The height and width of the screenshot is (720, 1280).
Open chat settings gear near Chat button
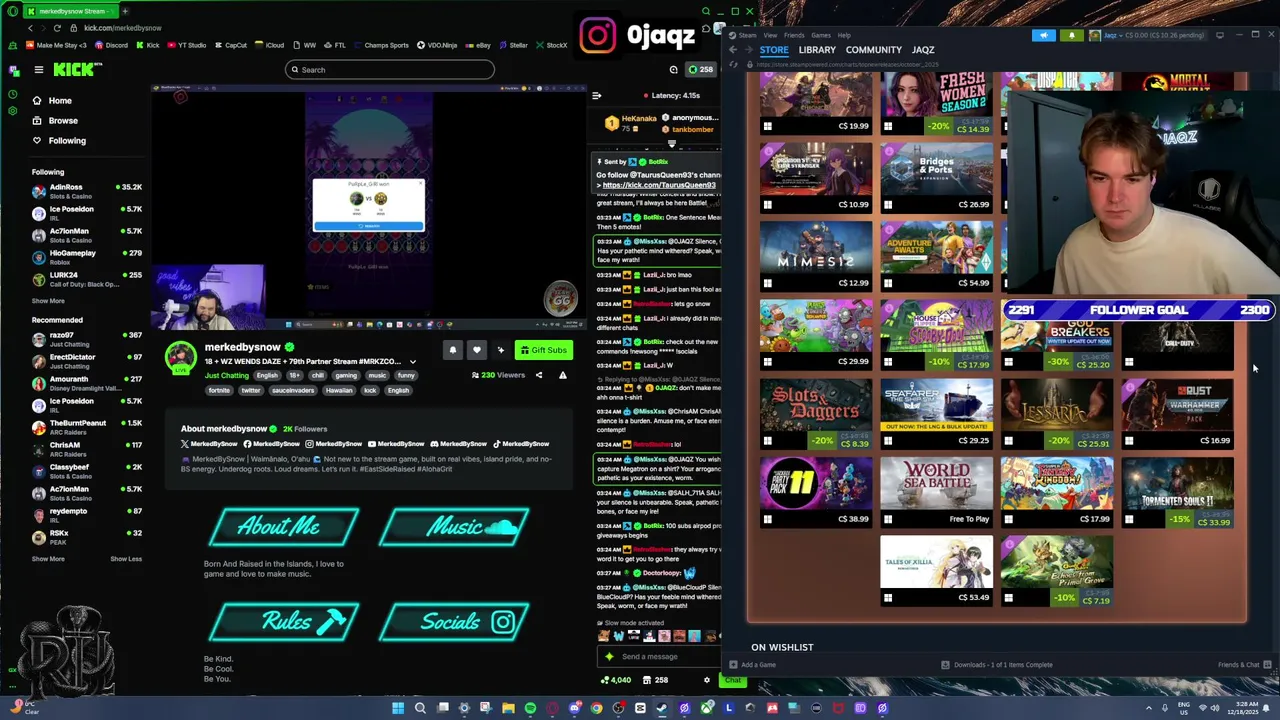706,680
